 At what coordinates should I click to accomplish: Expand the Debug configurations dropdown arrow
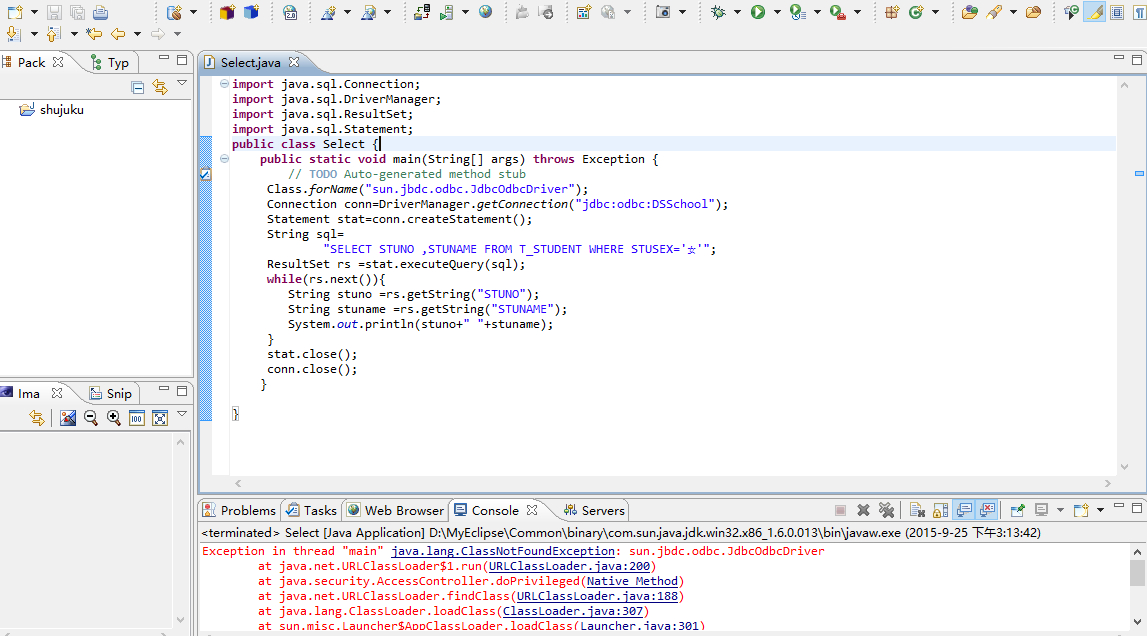[x=737, y=12]
